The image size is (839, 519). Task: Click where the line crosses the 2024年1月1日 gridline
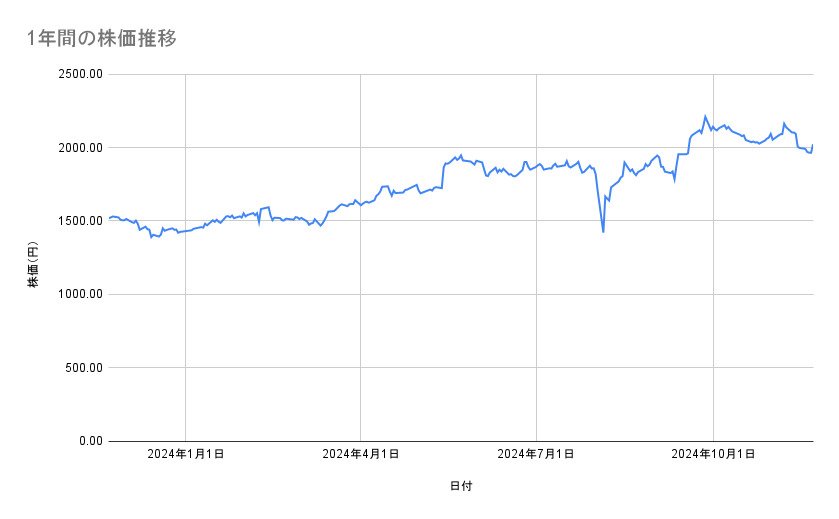click(x=185, y=231)
